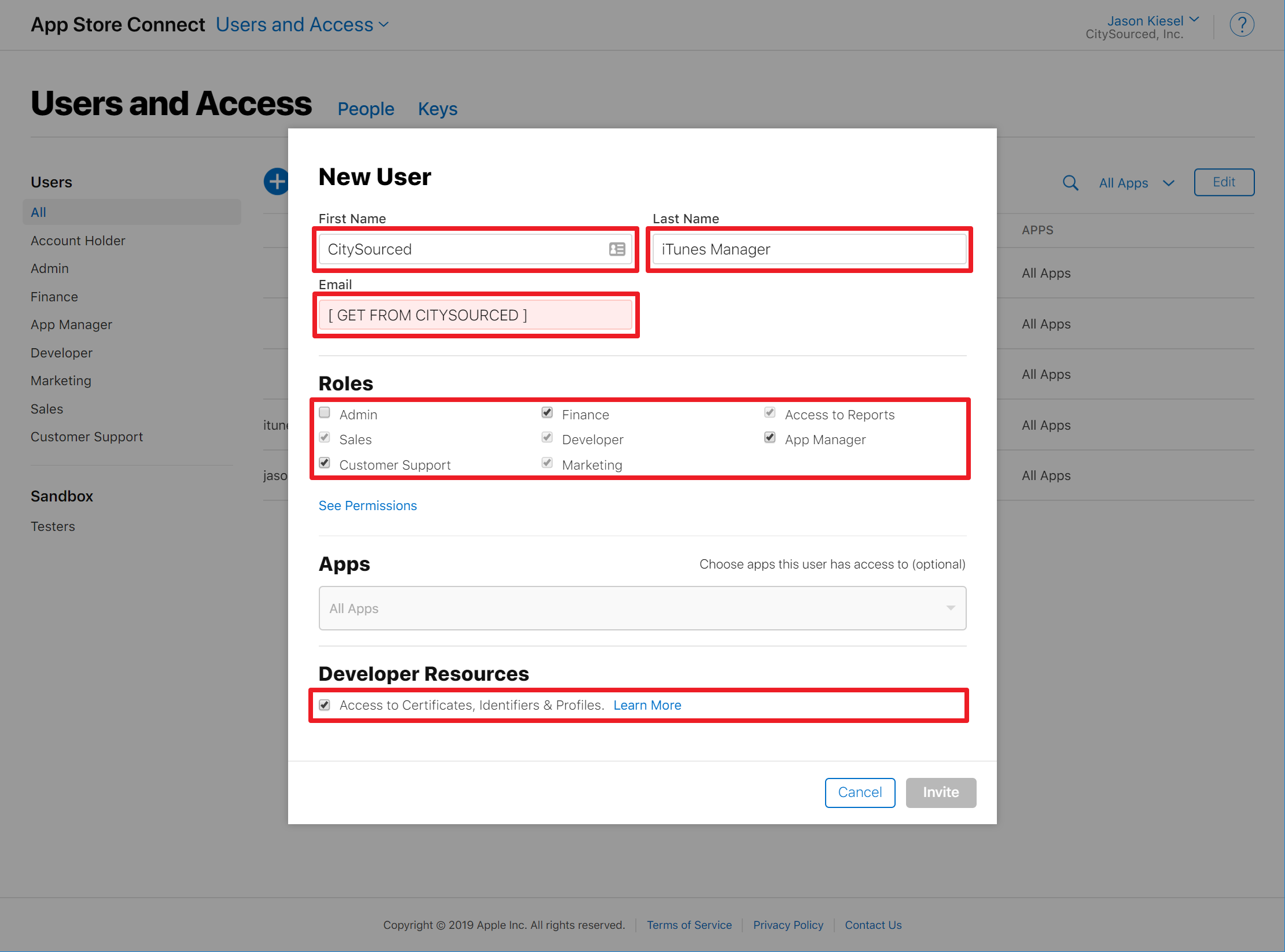
Task: Toggle the Access to Reports checkbox
Action: 770,413
